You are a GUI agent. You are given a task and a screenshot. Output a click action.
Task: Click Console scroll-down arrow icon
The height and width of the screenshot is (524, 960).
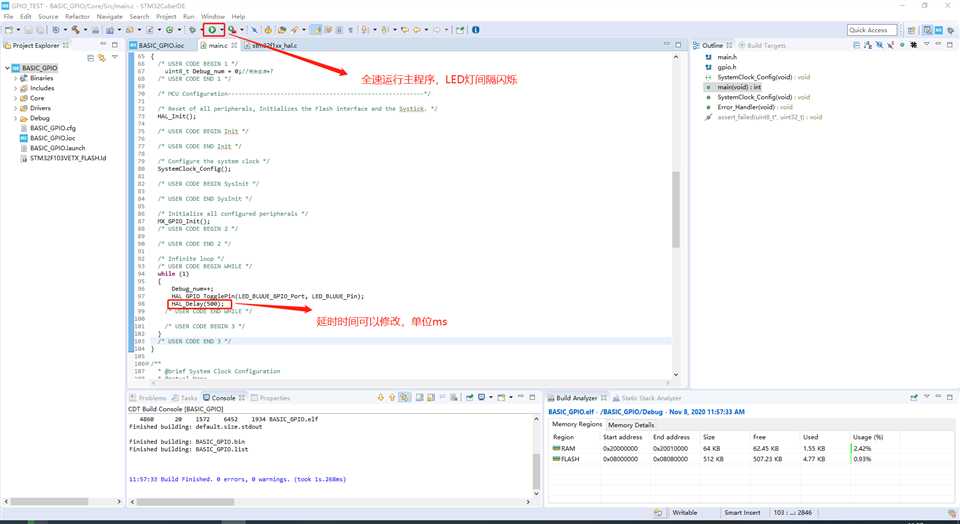[x=380, y=398]
